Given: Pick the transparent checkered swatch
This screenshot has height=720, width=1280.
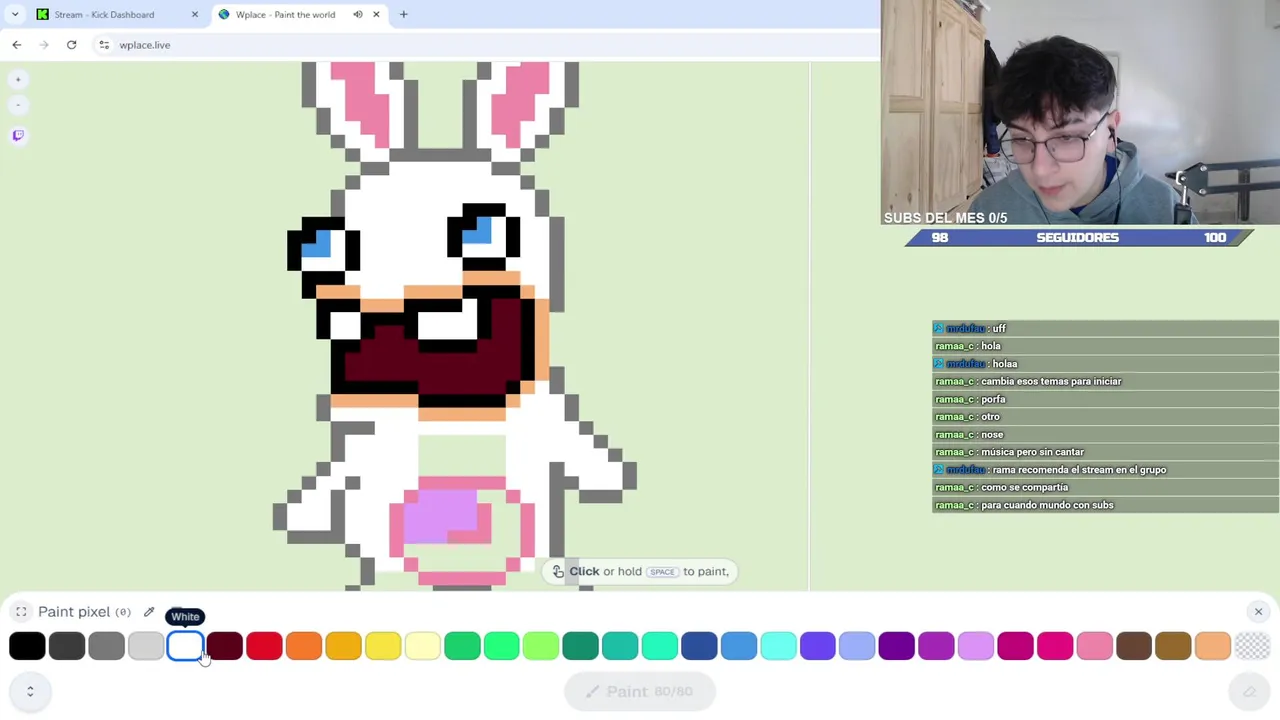Looking at the screenshot, I should [x=1252, y=646].
